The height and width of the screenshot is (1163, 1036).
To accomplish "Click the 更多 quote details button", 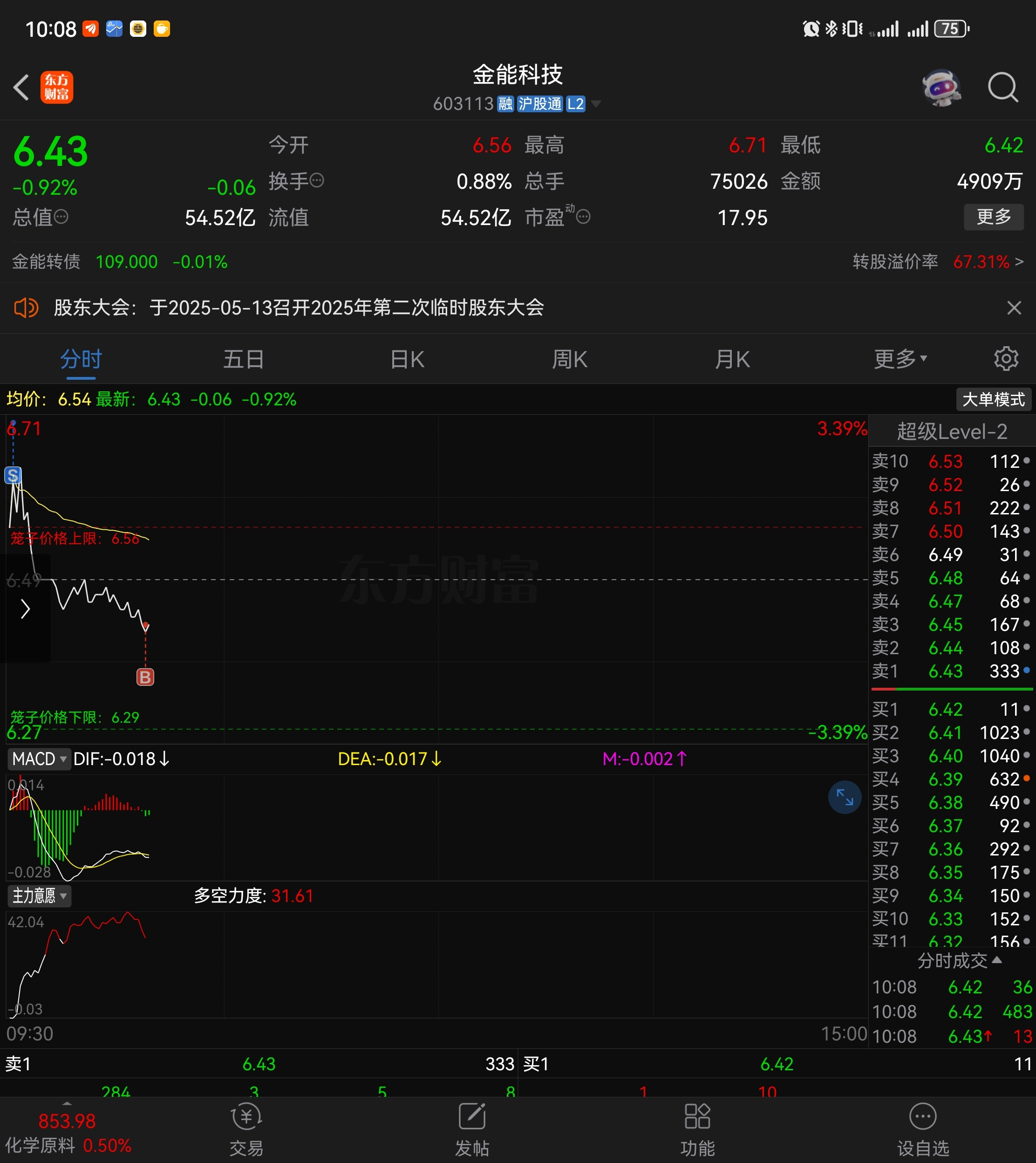I will [993, 217].
